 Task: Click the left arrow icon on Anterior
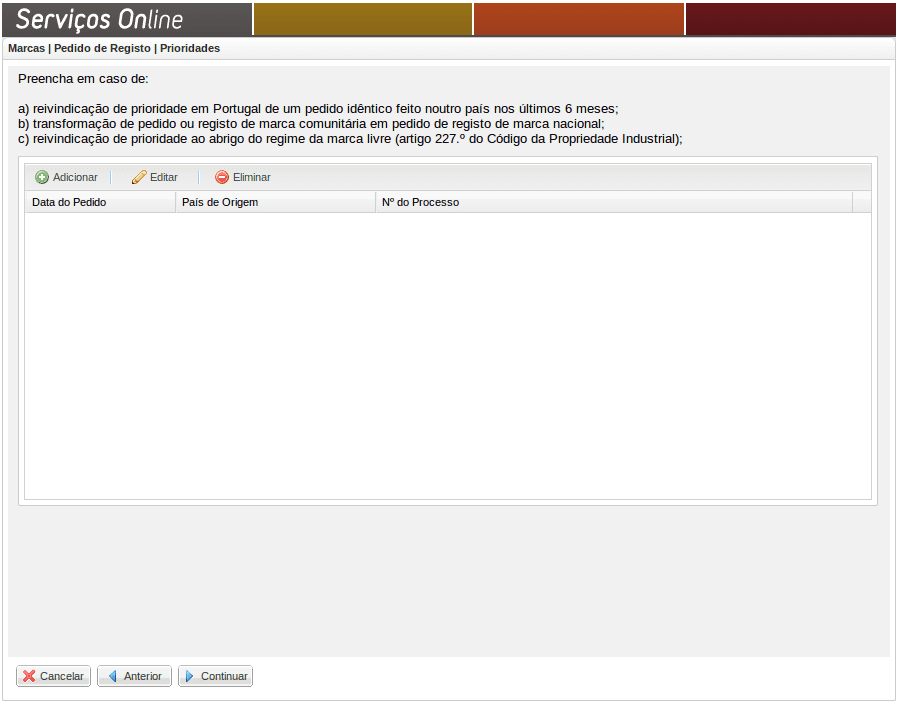112,676
